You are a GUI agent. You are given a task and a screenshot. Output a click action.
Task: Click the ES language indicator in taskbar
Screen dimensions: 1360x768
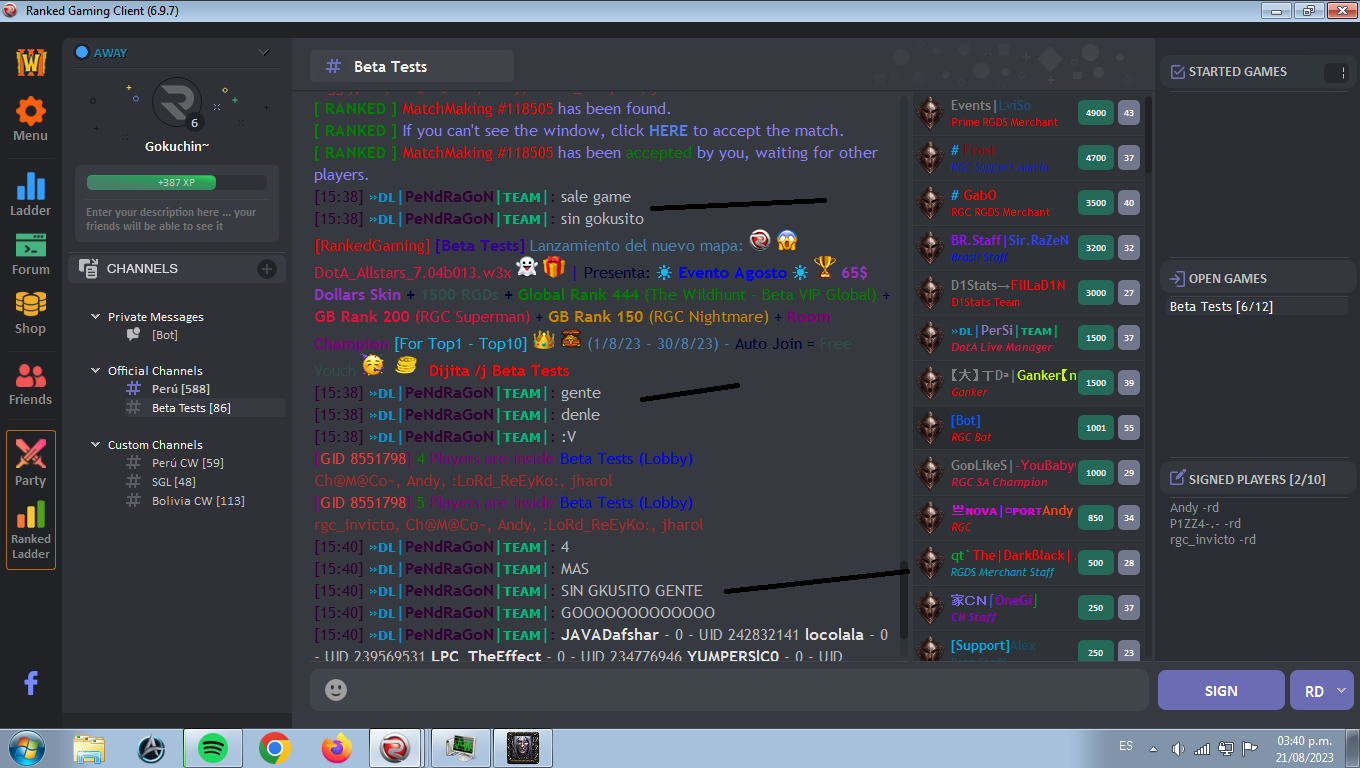1126,746
